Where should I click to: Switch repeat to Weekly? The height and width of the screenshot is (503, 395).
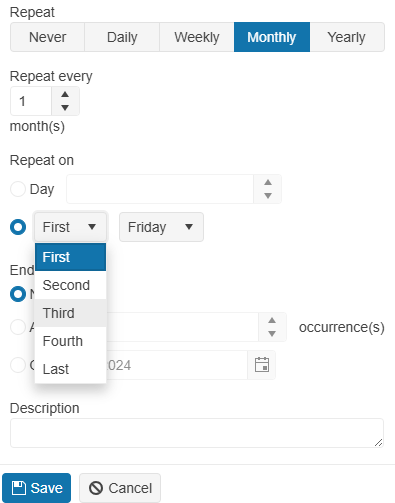tap(197, 37)
